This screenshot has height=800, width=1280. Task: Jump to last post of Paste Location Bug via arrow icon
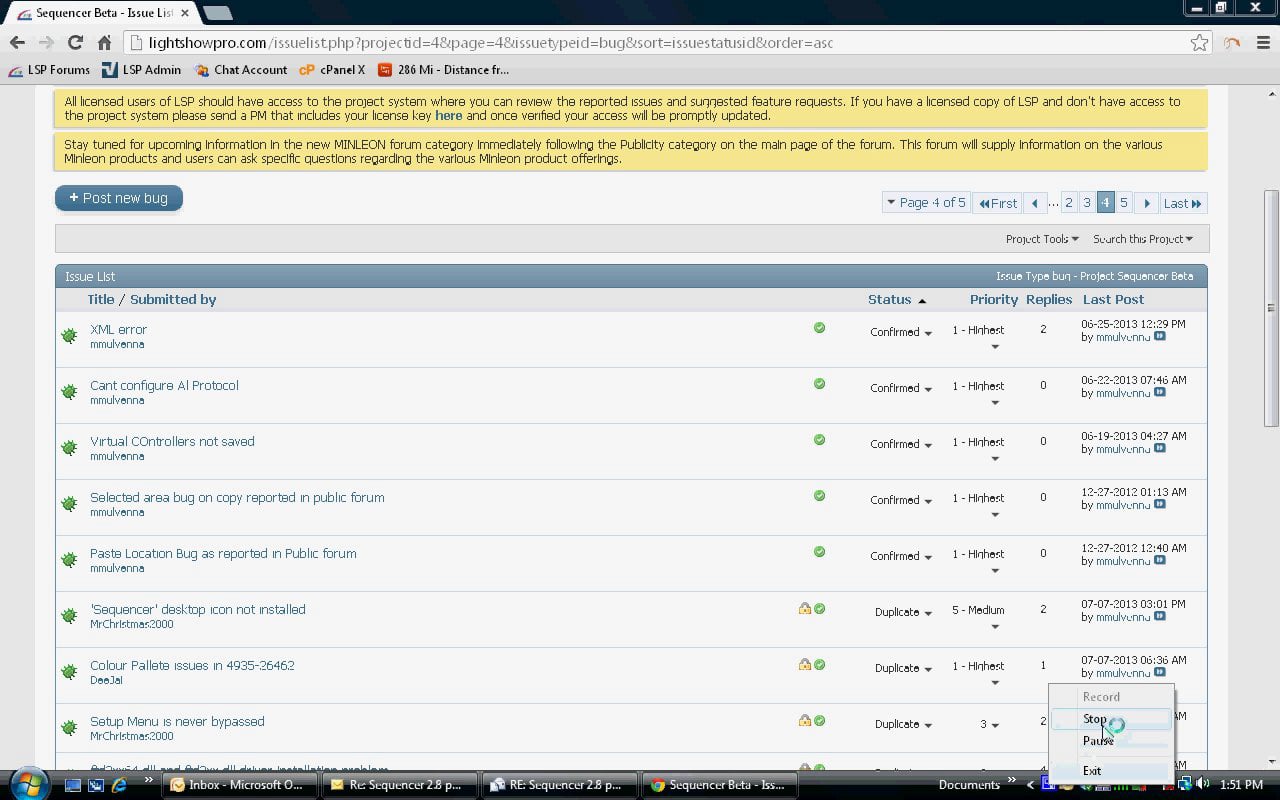pos(1160,561)
